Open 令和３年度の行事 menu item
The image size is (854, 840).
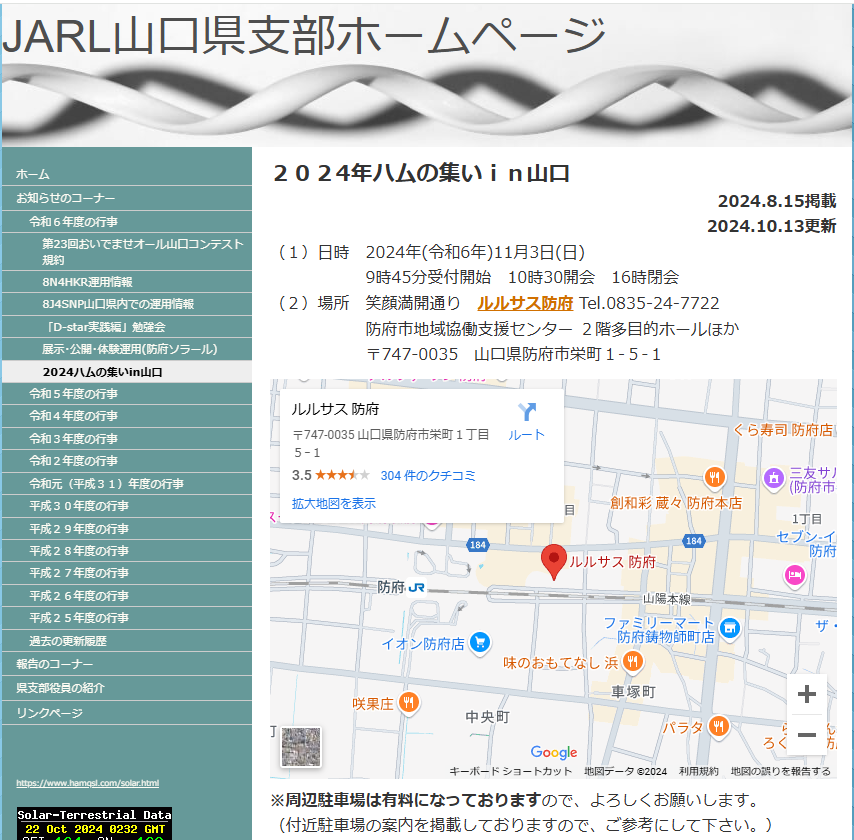click(x=126, y=439)
